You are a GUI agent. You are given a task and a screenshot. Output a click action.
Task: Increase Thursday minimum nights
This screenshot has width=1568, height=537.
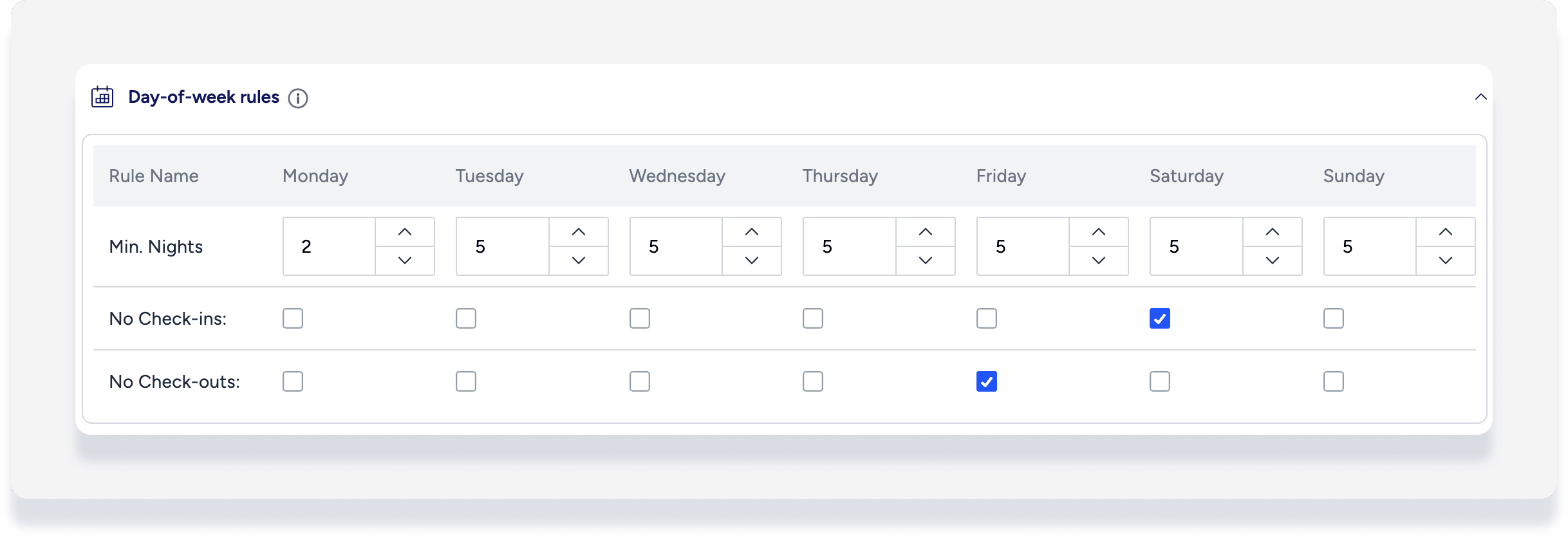coord(926,232)
